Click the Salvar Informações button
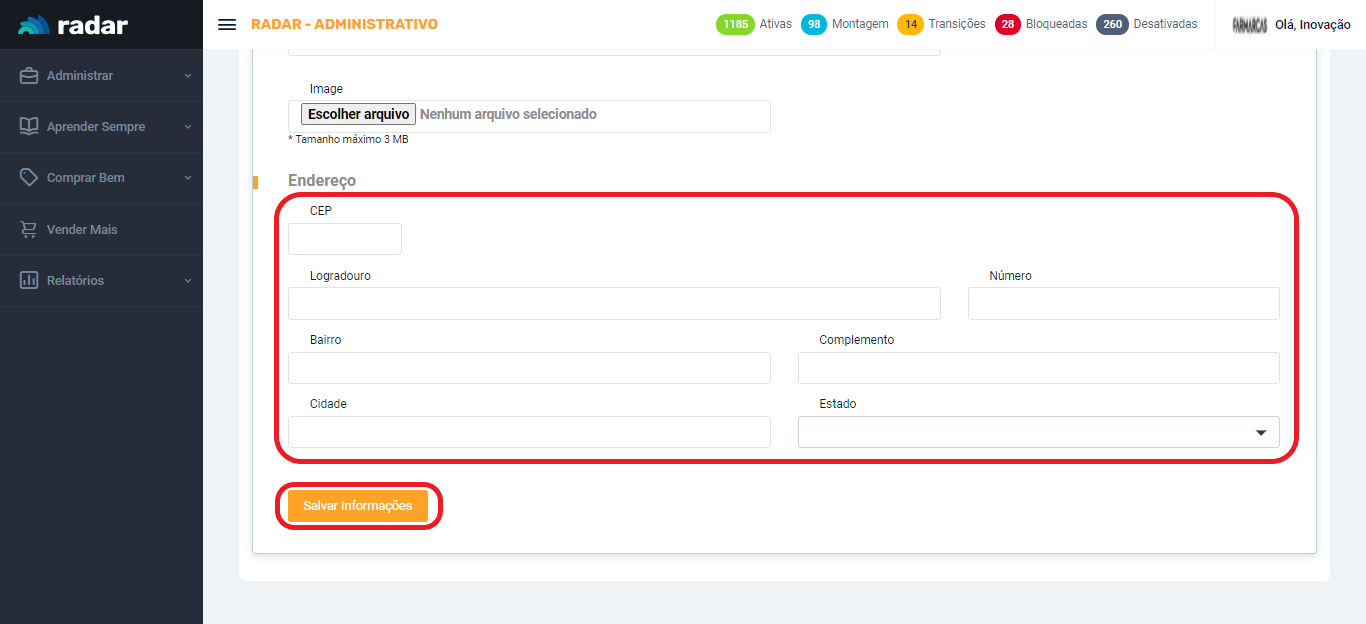1366x624 pixels. point(358,506)
